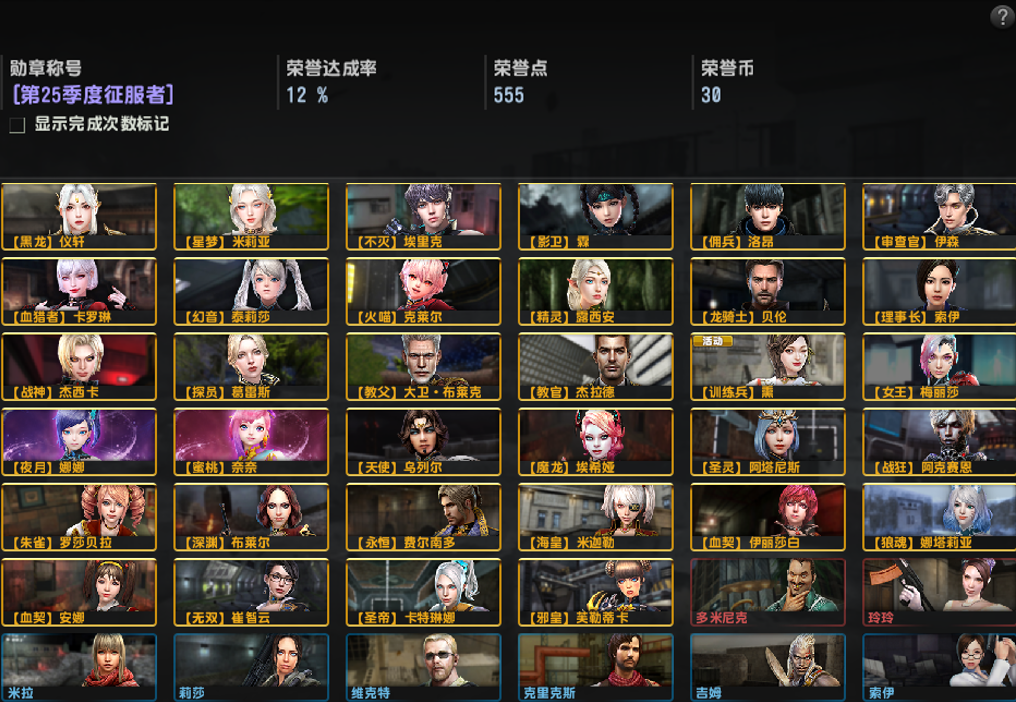The image size is (1016, 702).
Task: Enable 显示完成次数标记 checkbox
Action: click(17, 125)
